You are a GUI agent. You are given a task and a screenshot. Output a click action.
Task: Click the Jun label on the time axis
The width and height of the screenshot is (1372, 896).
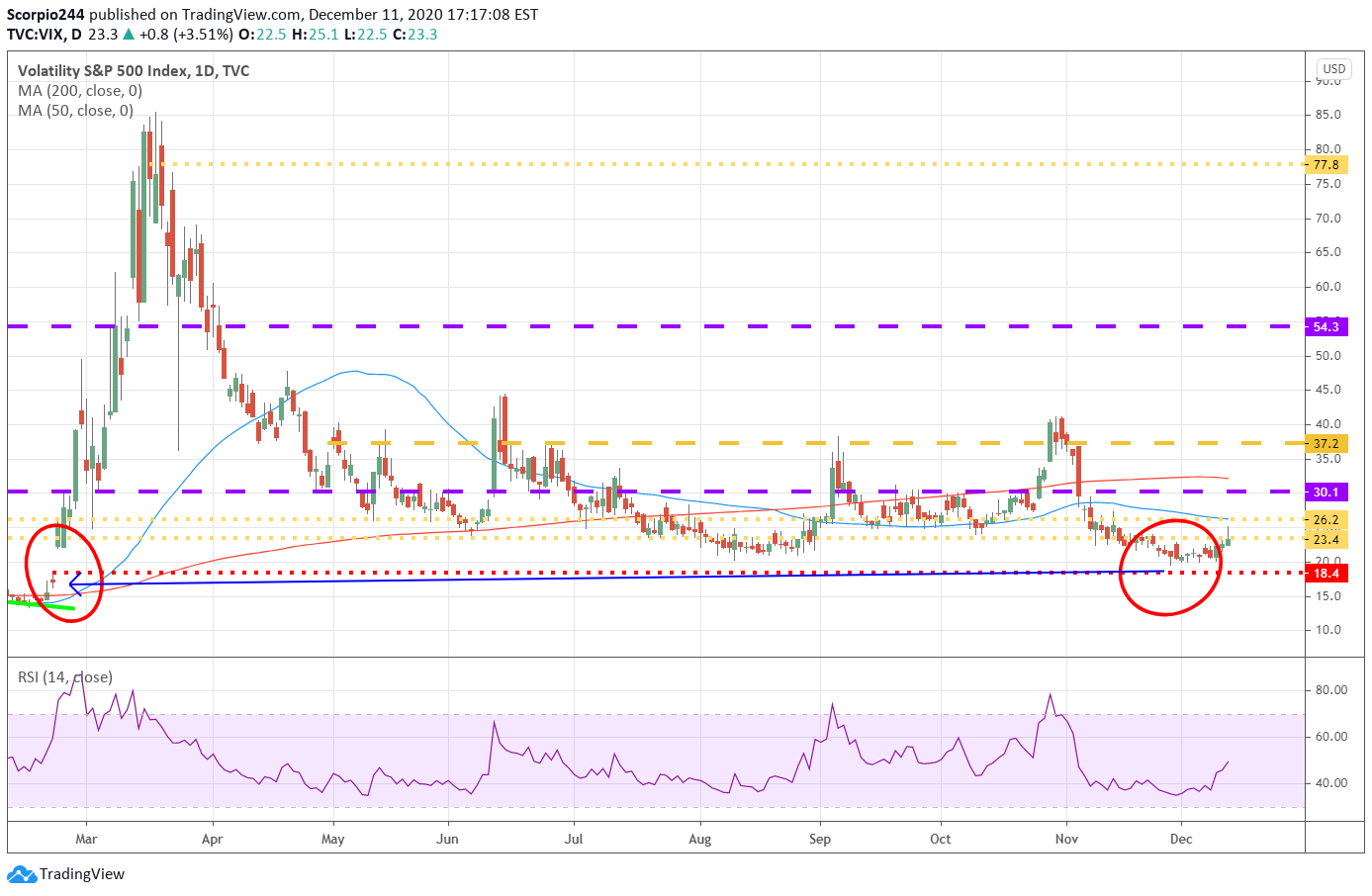(448, 839)
